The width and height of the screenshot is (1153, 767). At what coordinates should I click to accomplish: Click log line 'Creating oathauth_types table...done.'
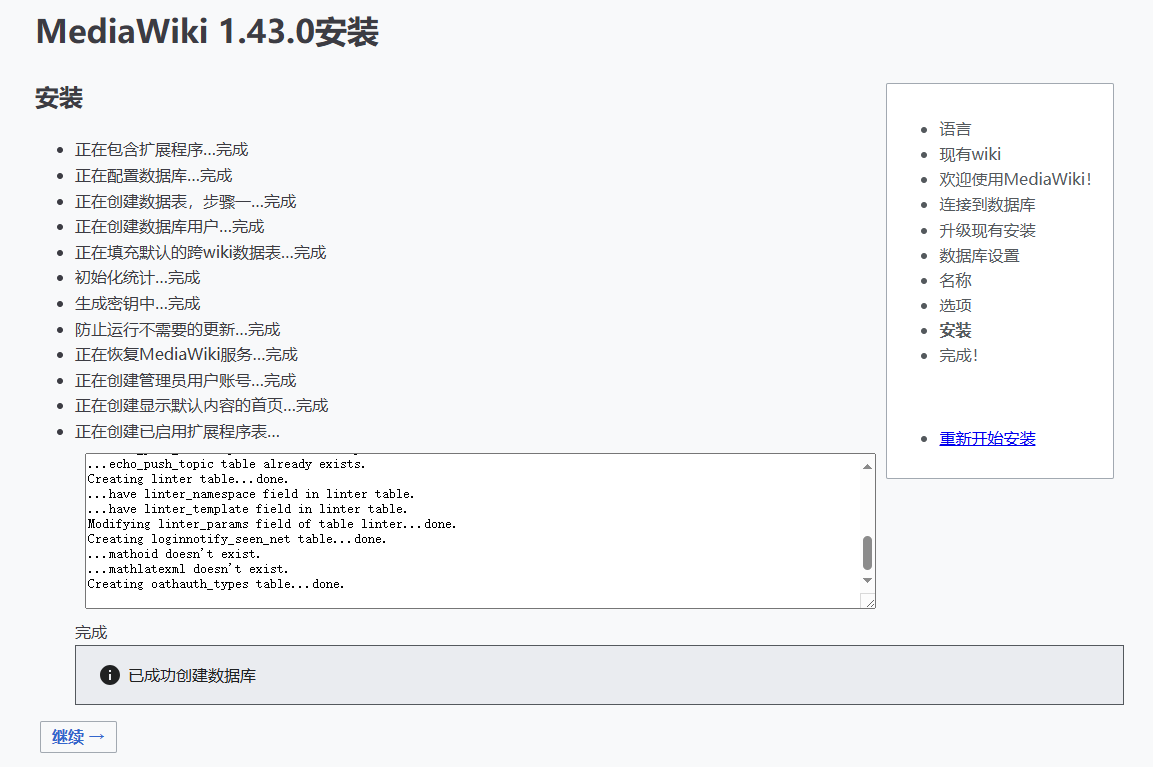[215, 585]
